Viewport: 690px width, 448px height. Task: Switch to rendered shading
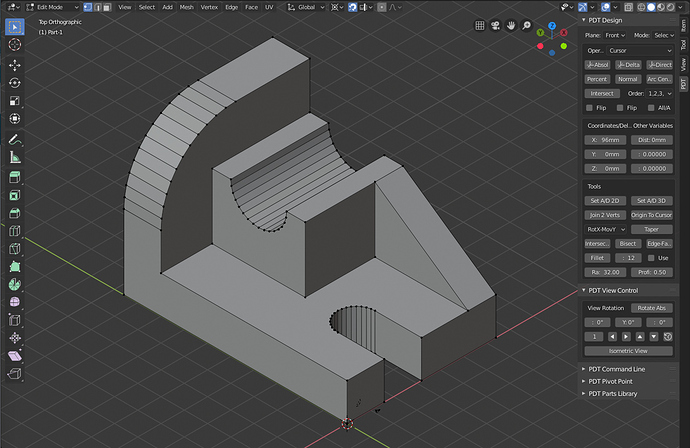pyautogui.click(x=670, y=7)
